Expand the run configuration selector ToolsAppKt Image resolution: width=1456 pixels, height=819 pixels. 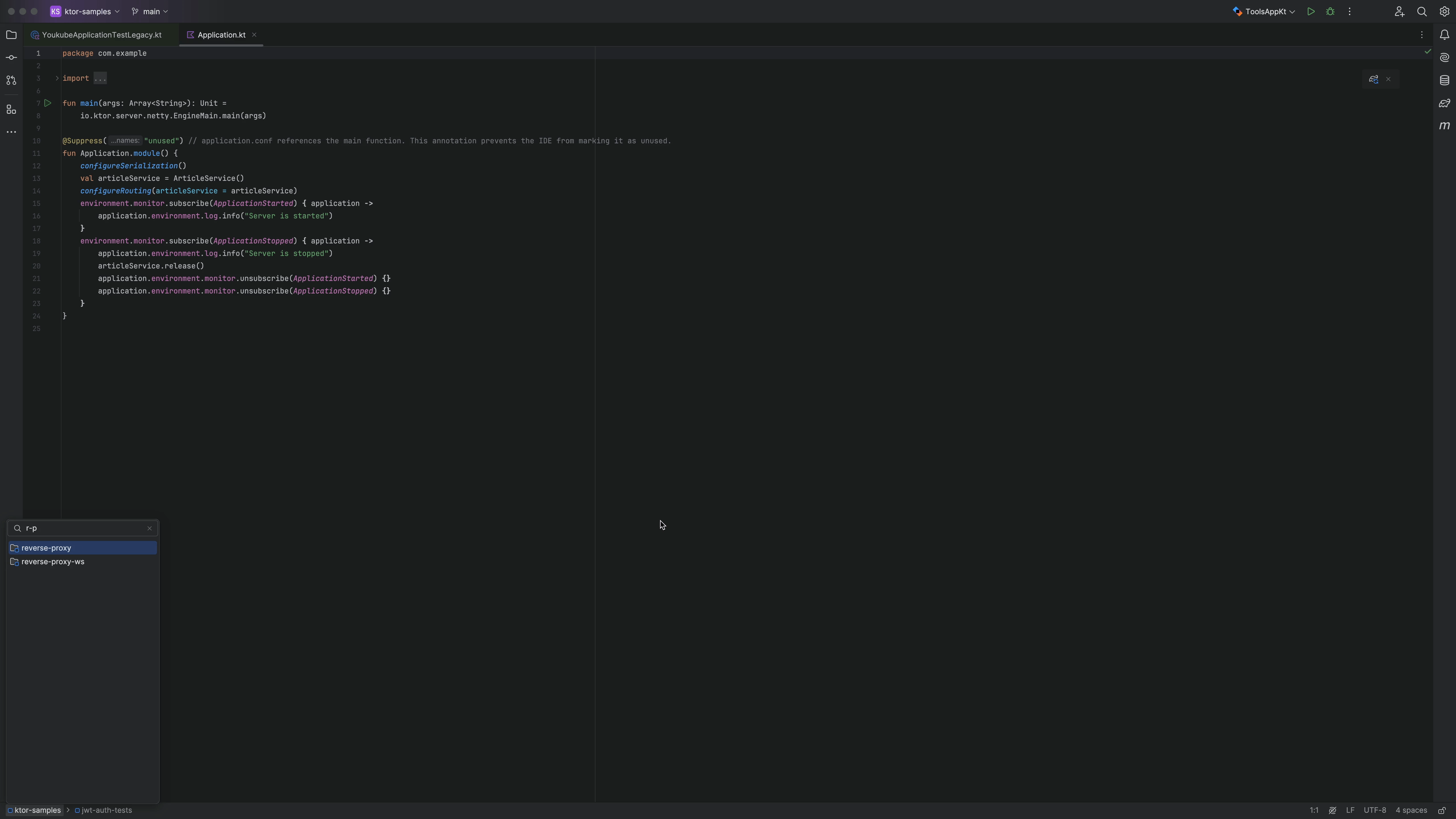1263,11
